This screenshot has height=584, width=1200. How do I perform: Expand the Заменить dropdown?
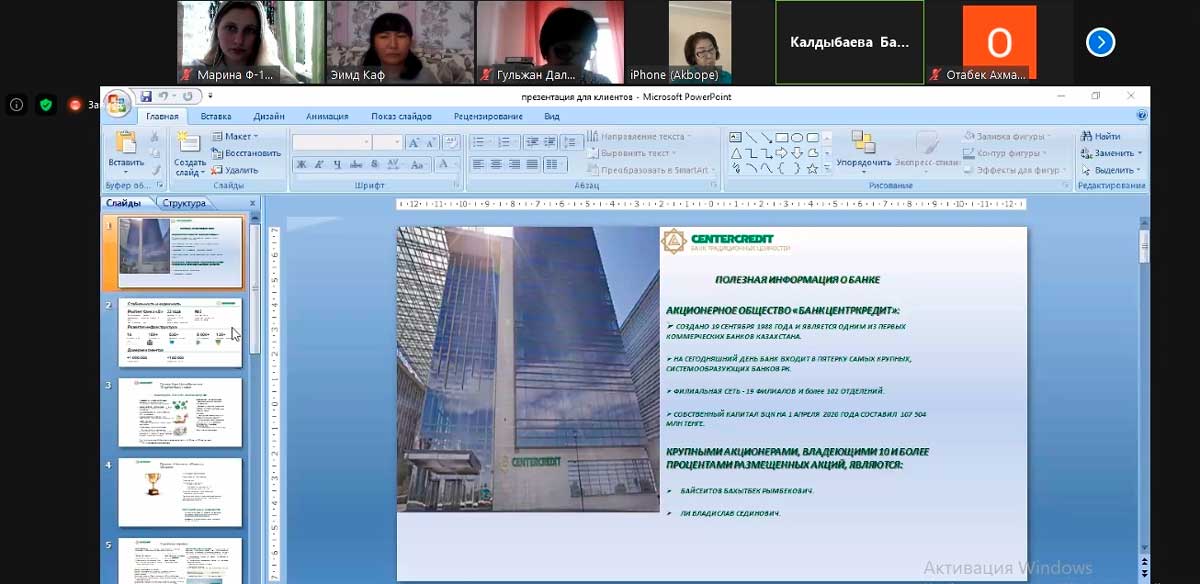point(1140,153)
